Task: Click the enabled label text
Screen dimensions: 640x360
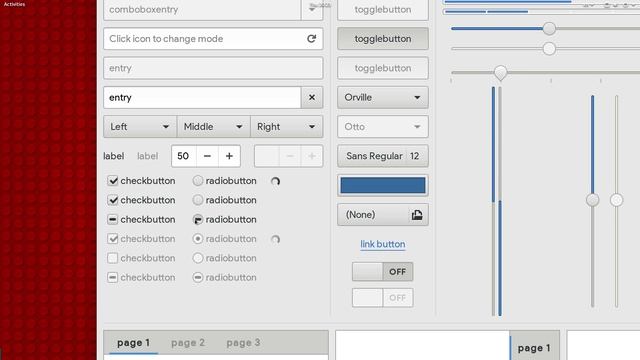Action: [114, 156]
